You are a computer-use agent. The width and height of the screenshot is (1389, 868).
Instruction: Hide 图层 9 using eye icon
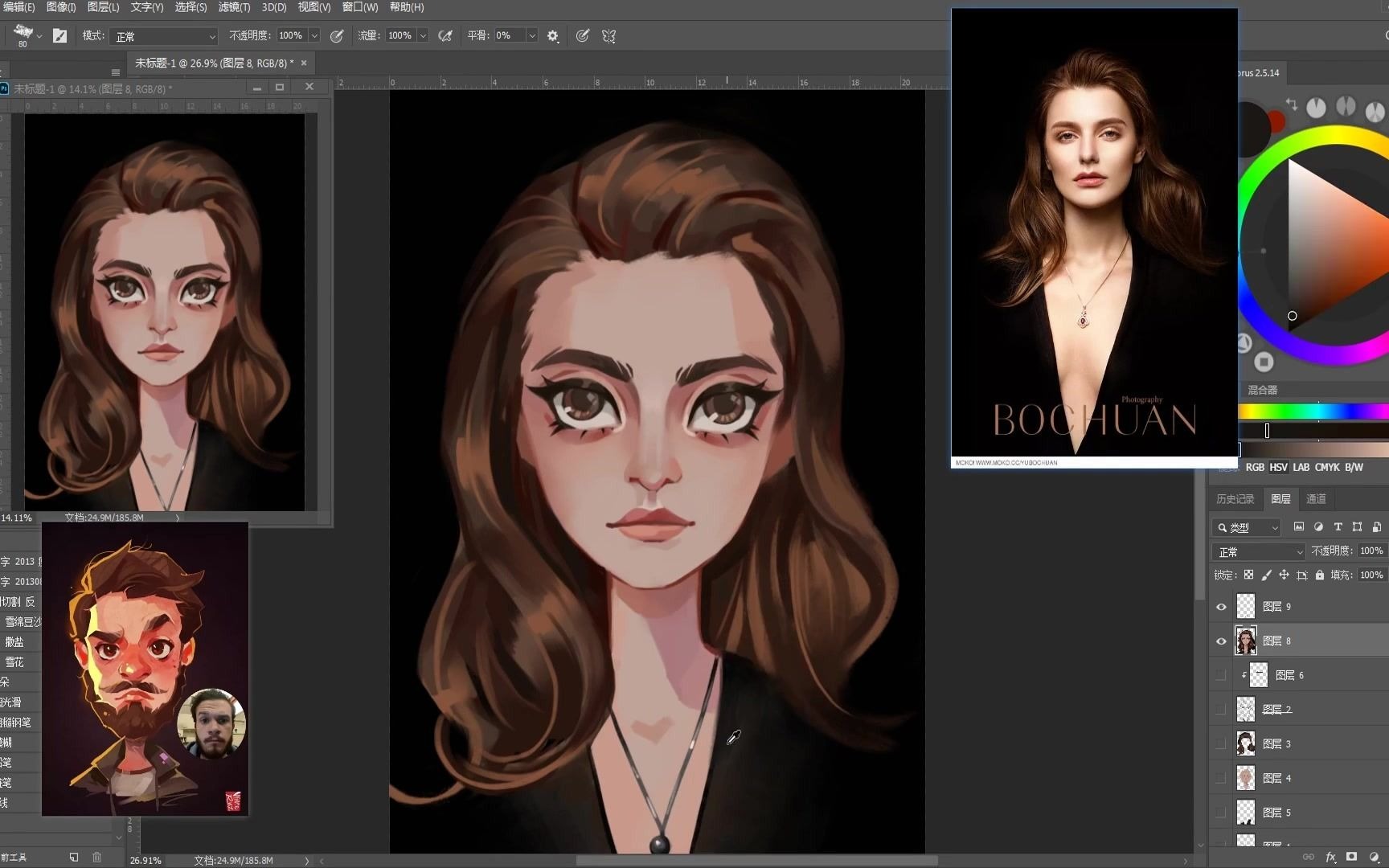click(x=1221, y=607)
